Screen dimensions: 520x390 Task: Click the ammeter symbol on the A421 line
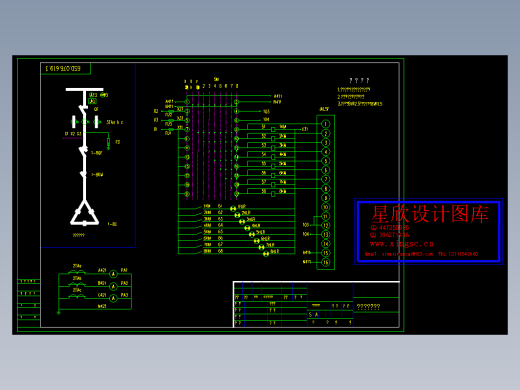coord(113,274)
